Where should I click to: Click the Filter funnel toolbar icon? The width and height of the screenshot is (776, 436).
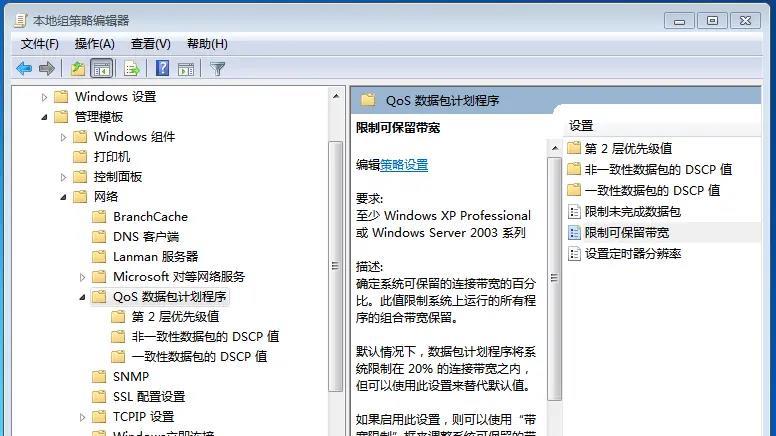217,68
